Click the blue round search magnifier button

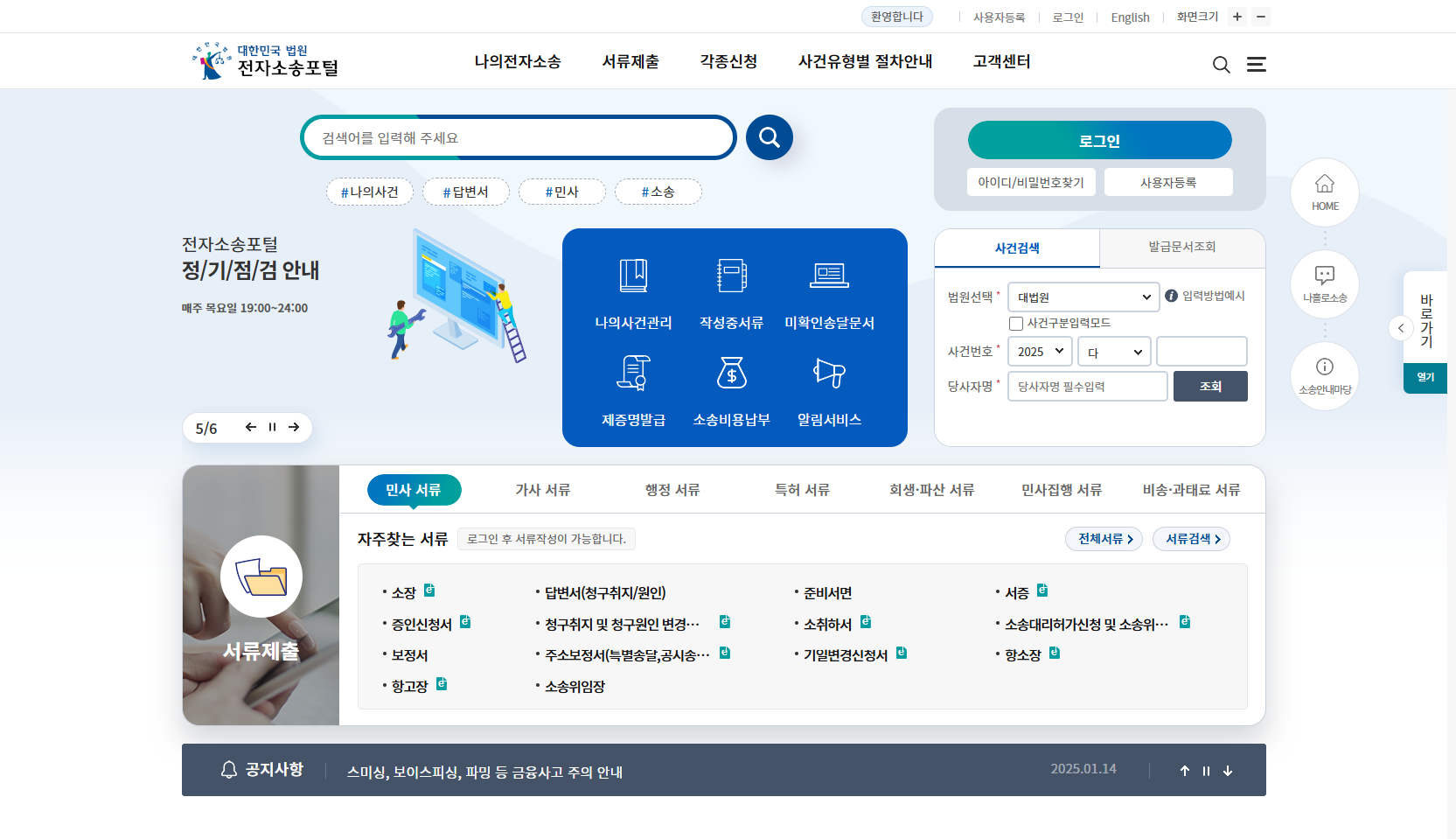coord(769,137)
